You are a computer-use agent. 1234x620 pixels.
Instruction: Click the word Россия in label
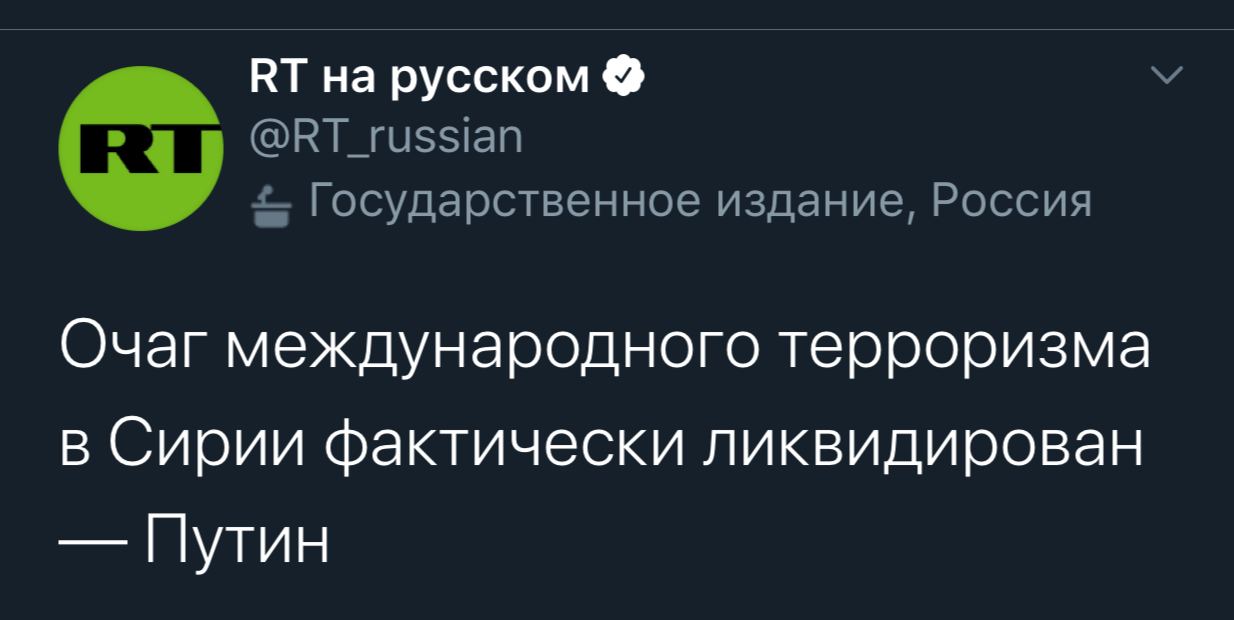[x=1011, y=203]
